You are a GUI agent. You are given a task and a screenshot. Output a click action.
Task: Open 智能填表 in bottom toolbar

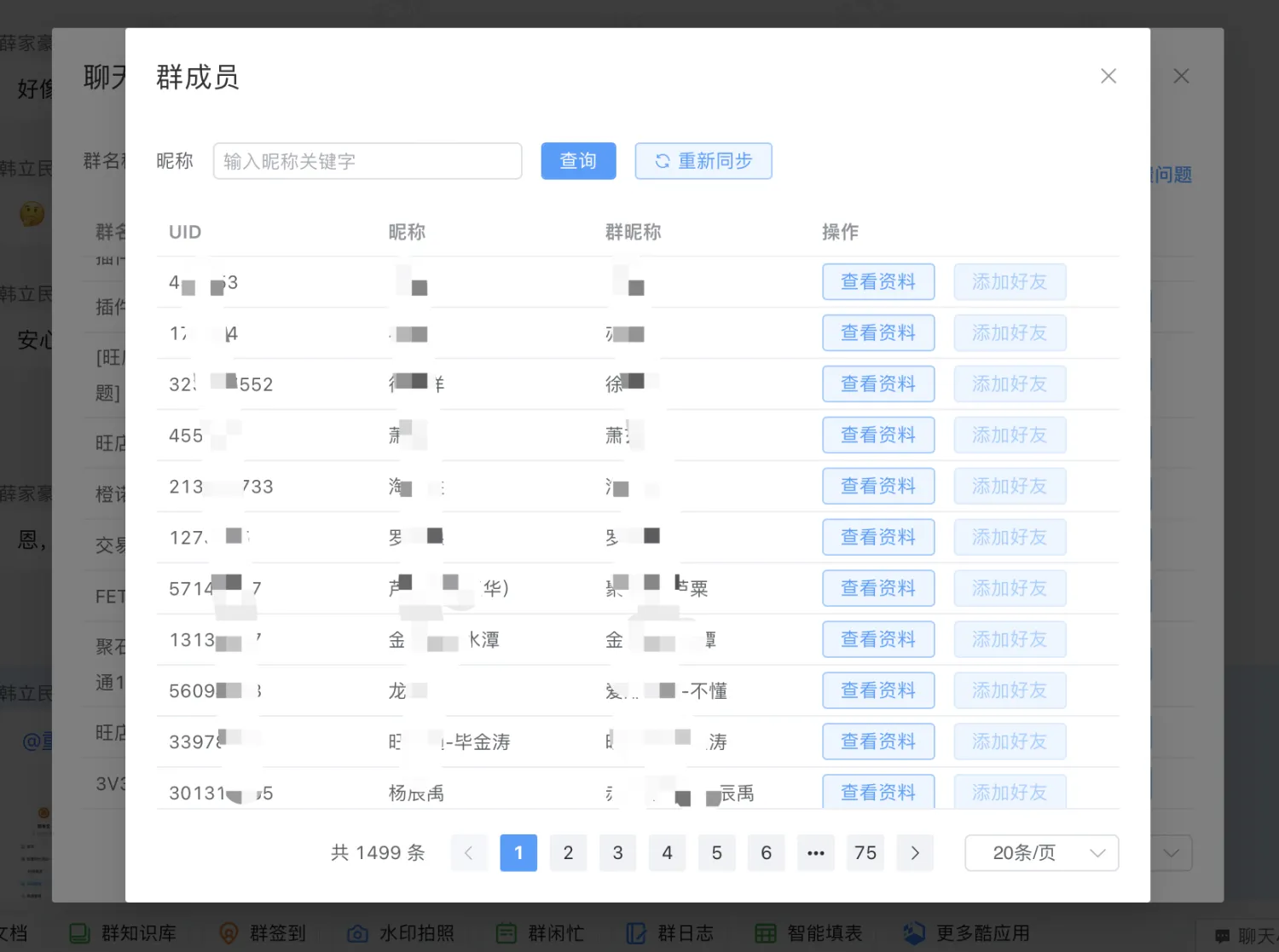point(808,933)
